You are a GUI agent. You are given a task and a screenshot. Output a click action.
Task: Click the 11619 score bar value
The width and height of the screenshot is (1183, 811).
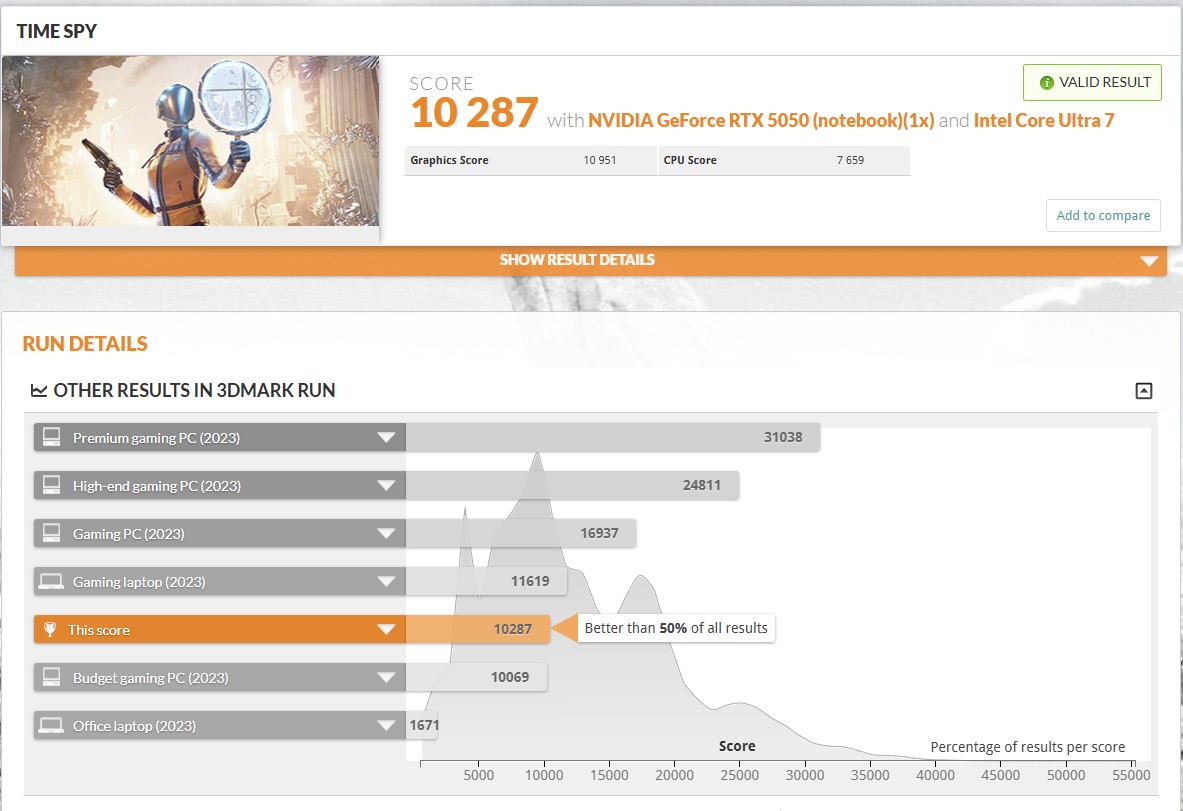[530, 582]
